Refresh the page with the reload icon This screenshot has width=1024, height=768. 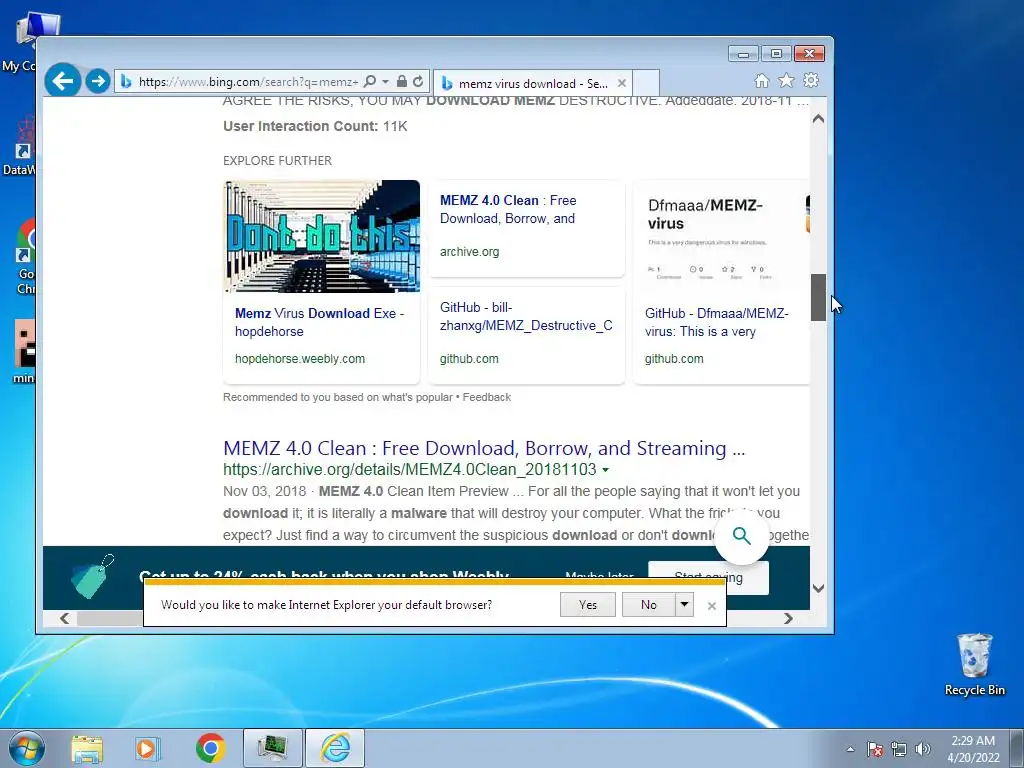click(x=418, y=82)
